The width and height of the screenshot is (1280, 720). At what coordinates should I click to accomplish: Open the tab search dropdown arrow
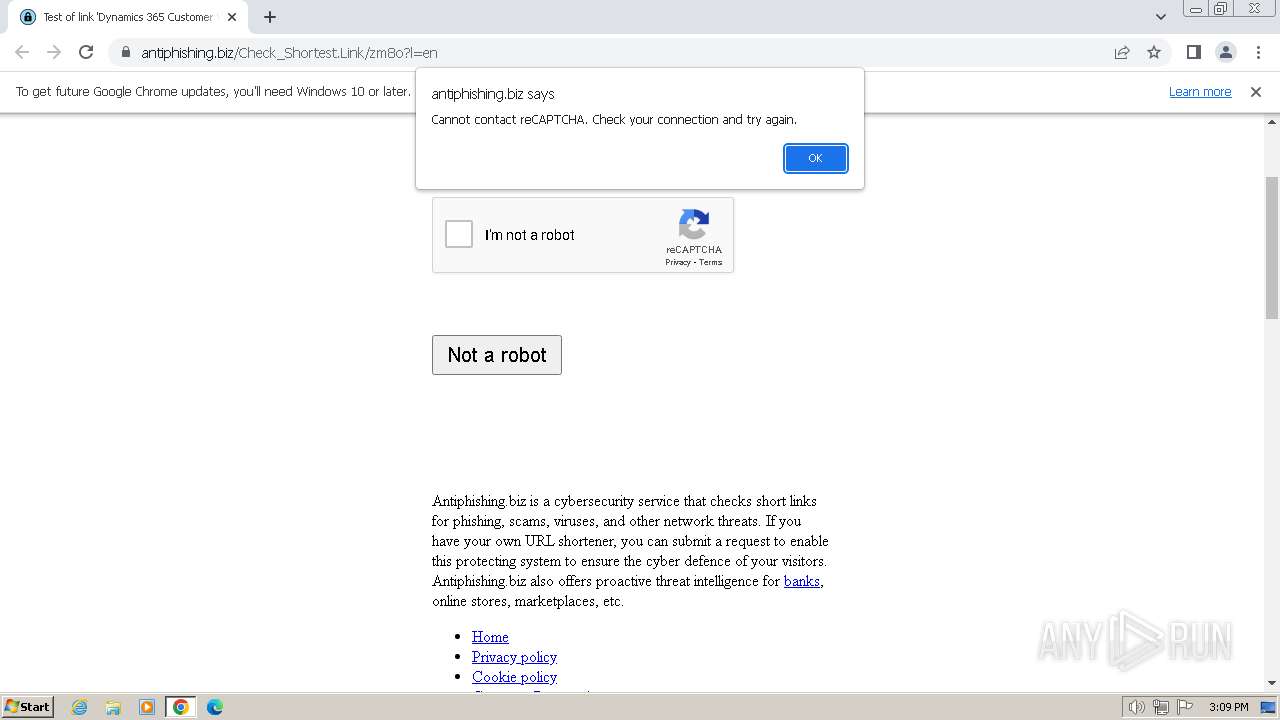point(1161,17)
